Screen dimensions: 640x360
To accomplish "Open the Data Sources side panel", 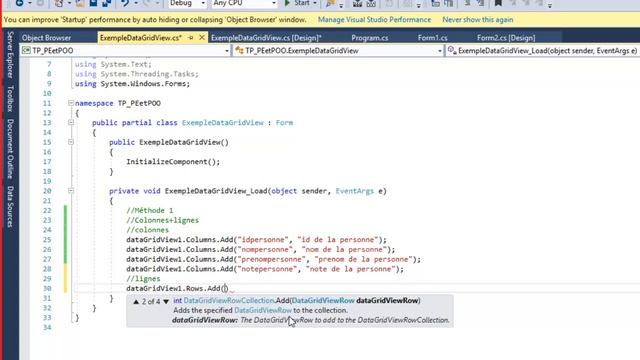I will tap(10, 207).
